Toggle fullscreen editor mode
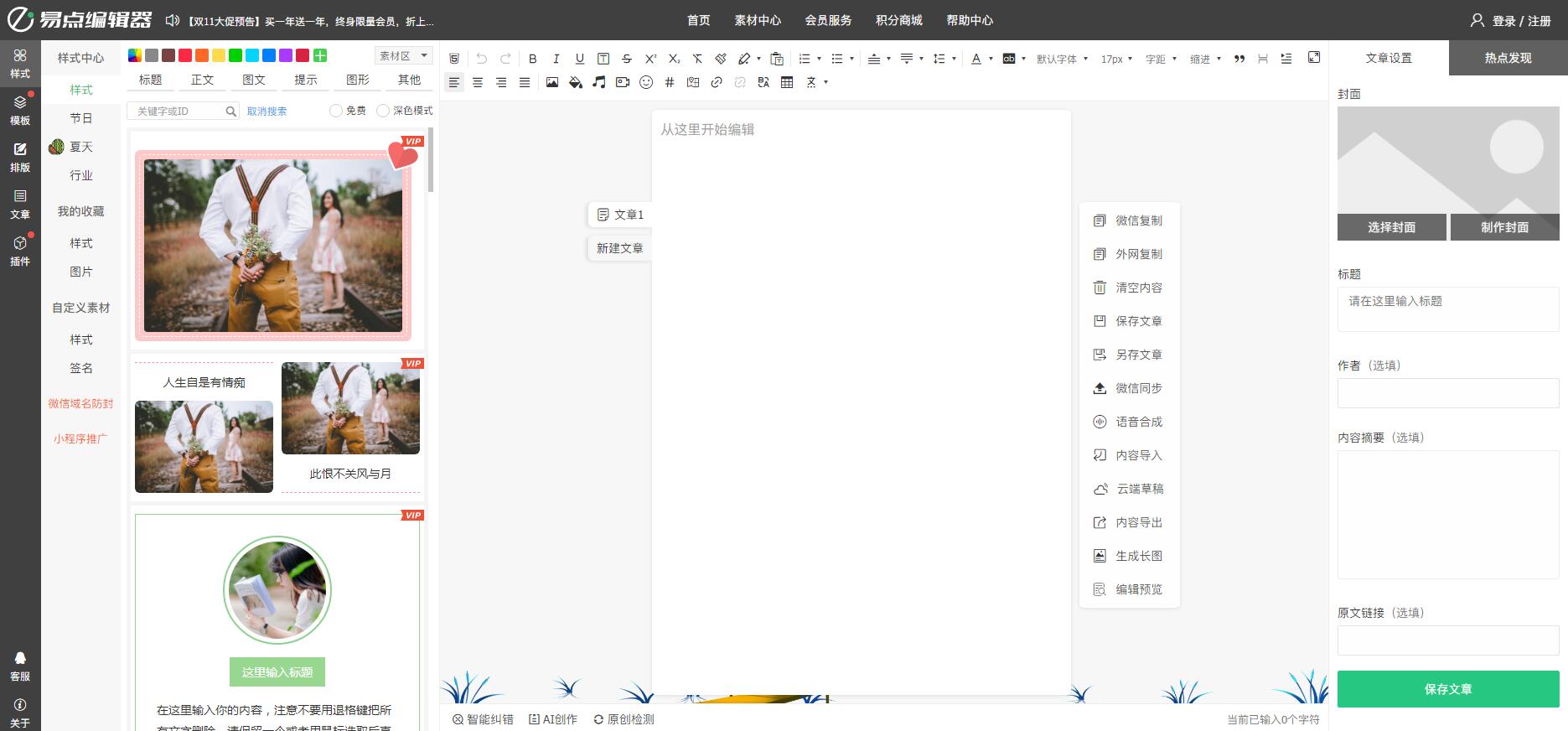Image resolution: width=1568 pixels, height=731 pixels. [x=1314, y=57]
